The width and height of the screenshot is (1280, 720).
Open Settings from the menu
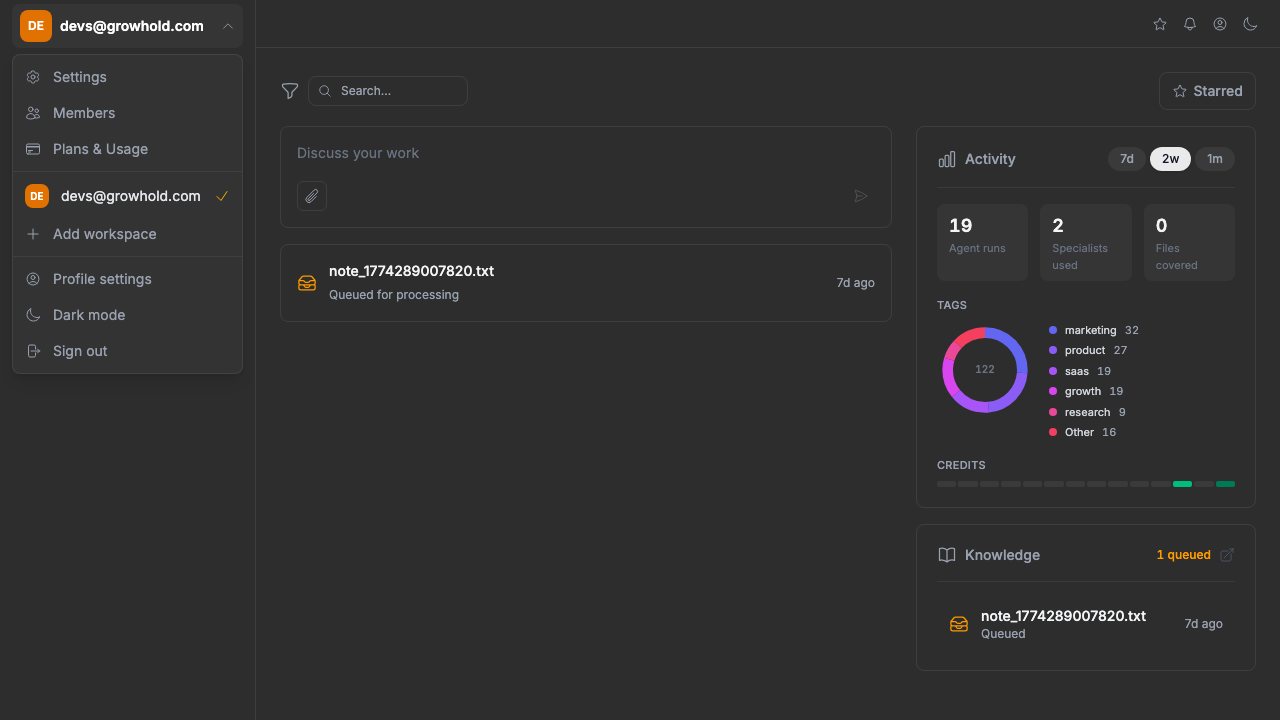pyautogui.click(x=80, y=77)
